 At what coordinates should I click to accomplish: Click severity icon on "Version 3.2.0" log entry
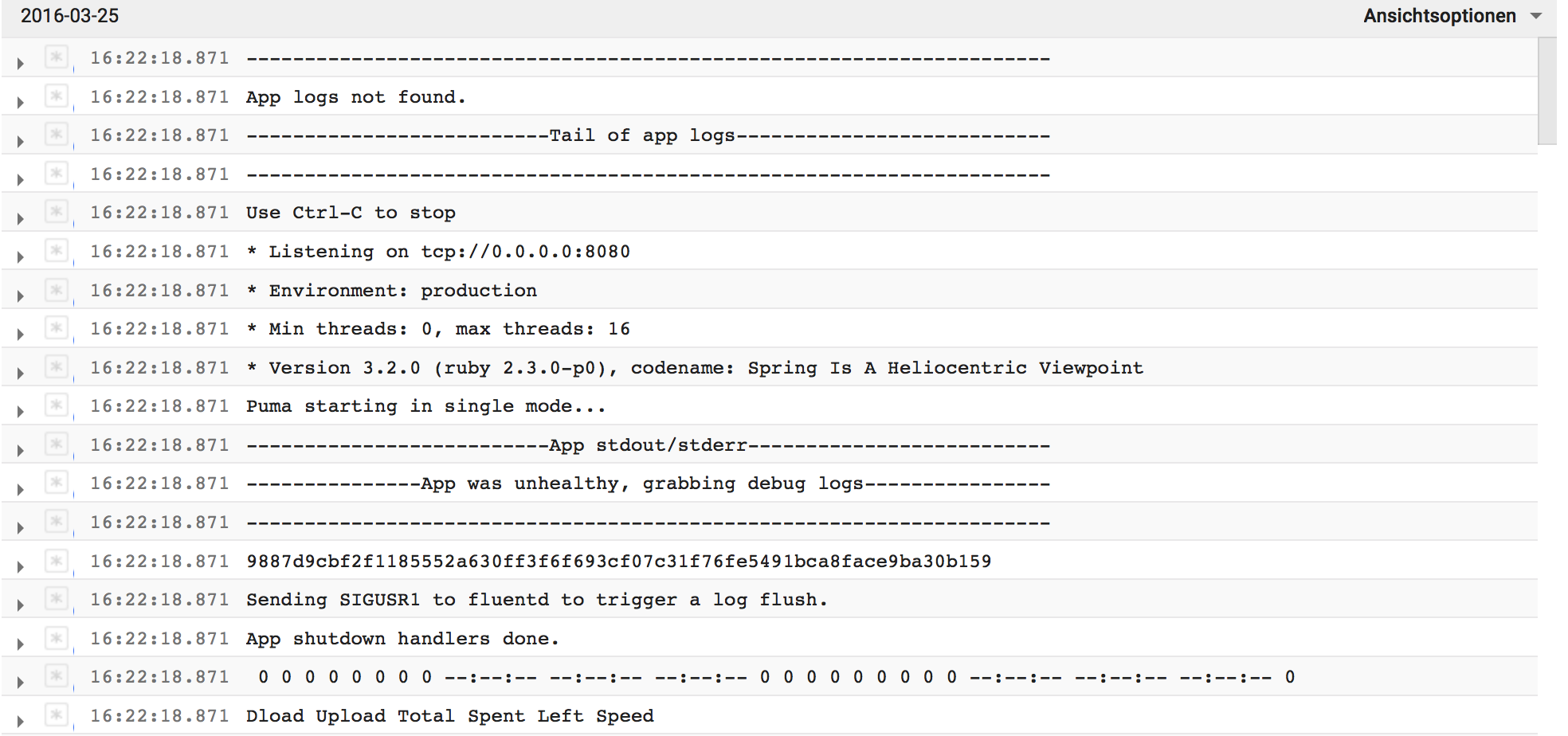[56, 368]
